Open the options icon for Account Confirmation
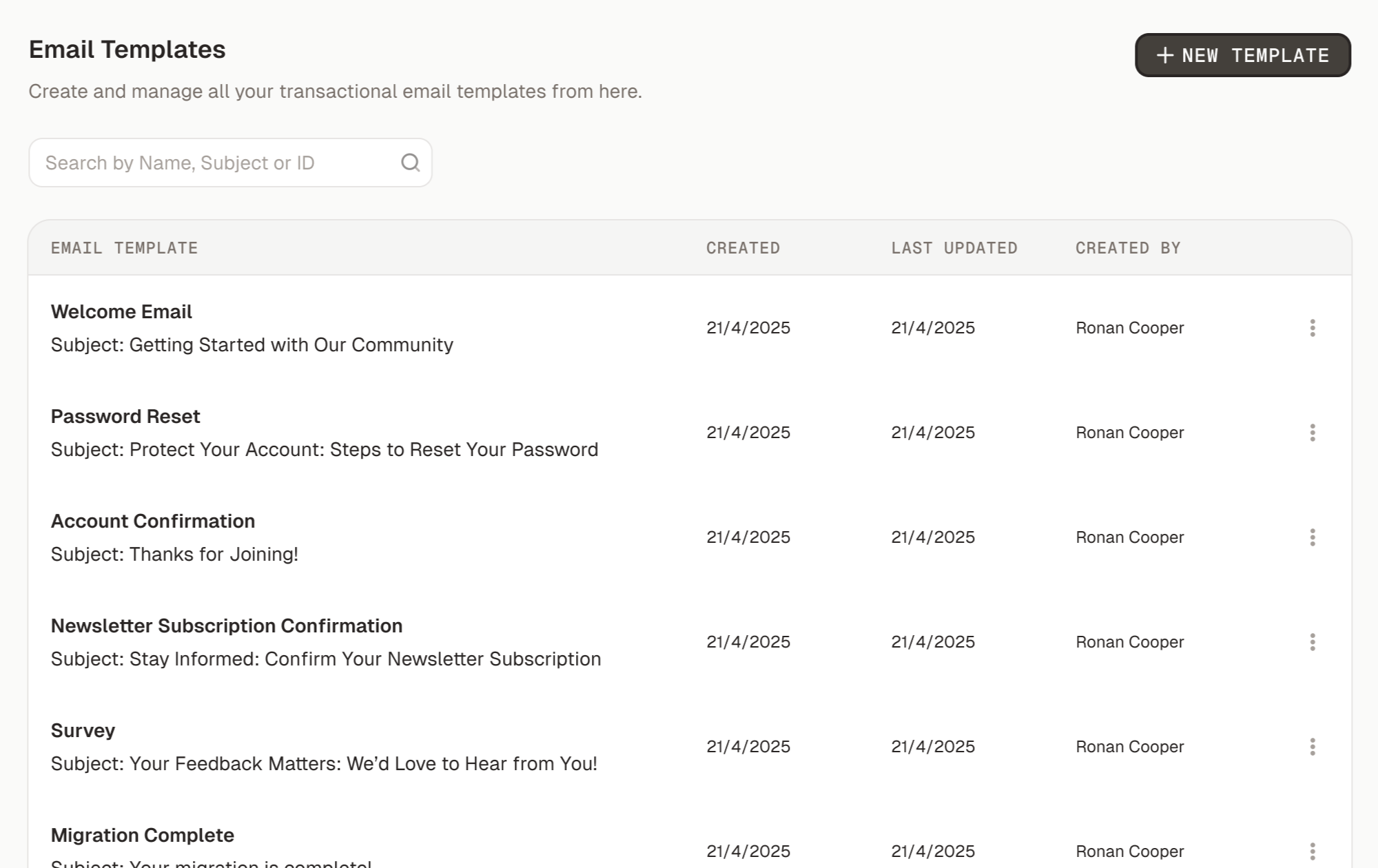 tap(1312, 537)
